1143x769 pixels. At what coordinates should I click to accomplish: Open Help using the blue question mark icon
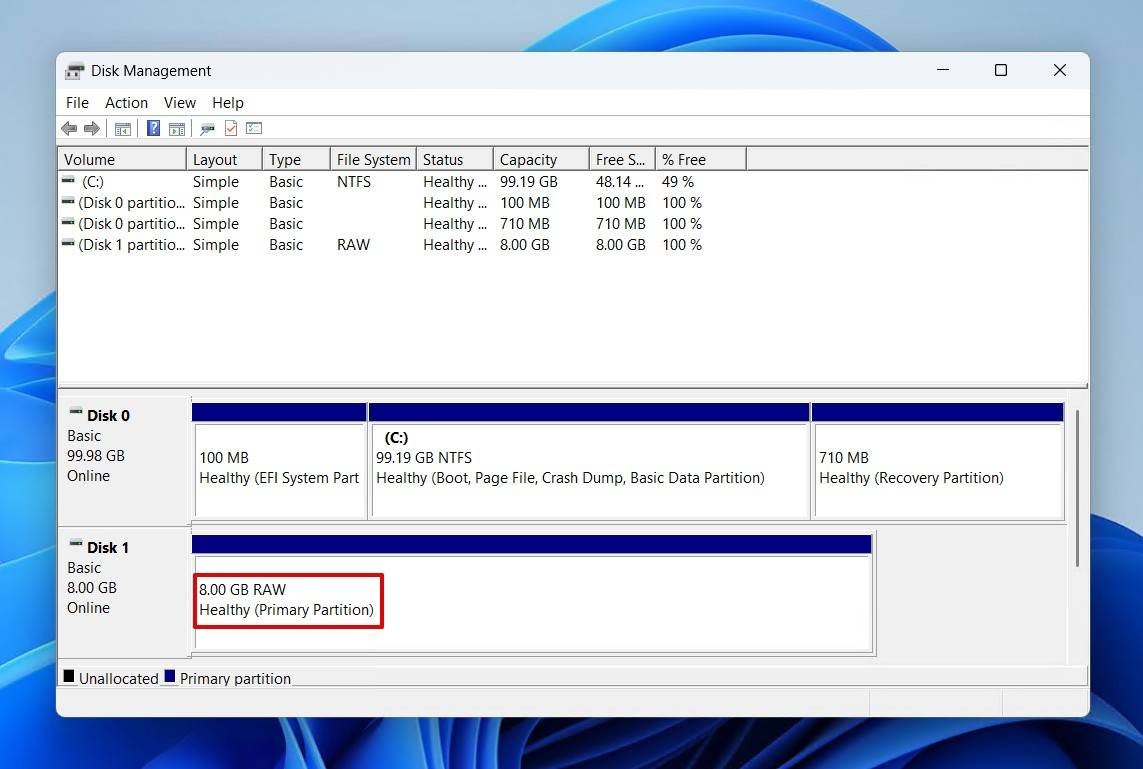(152, 128)
